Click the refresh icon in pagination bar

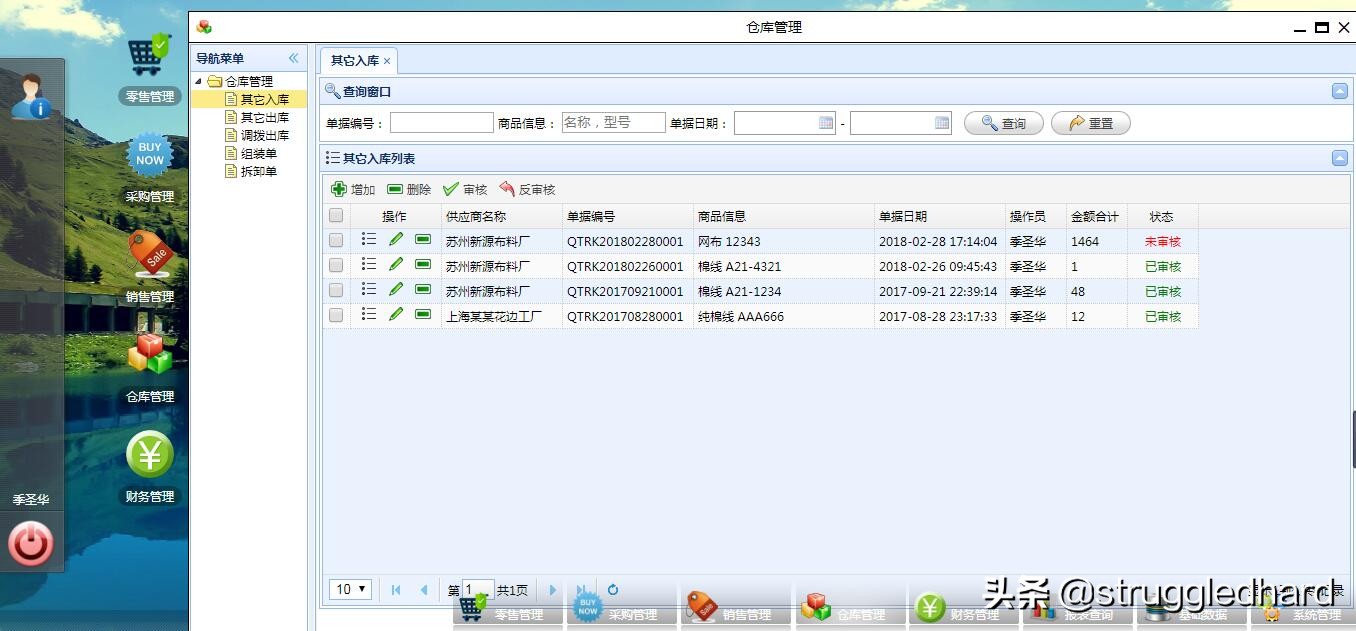[612, 590]
